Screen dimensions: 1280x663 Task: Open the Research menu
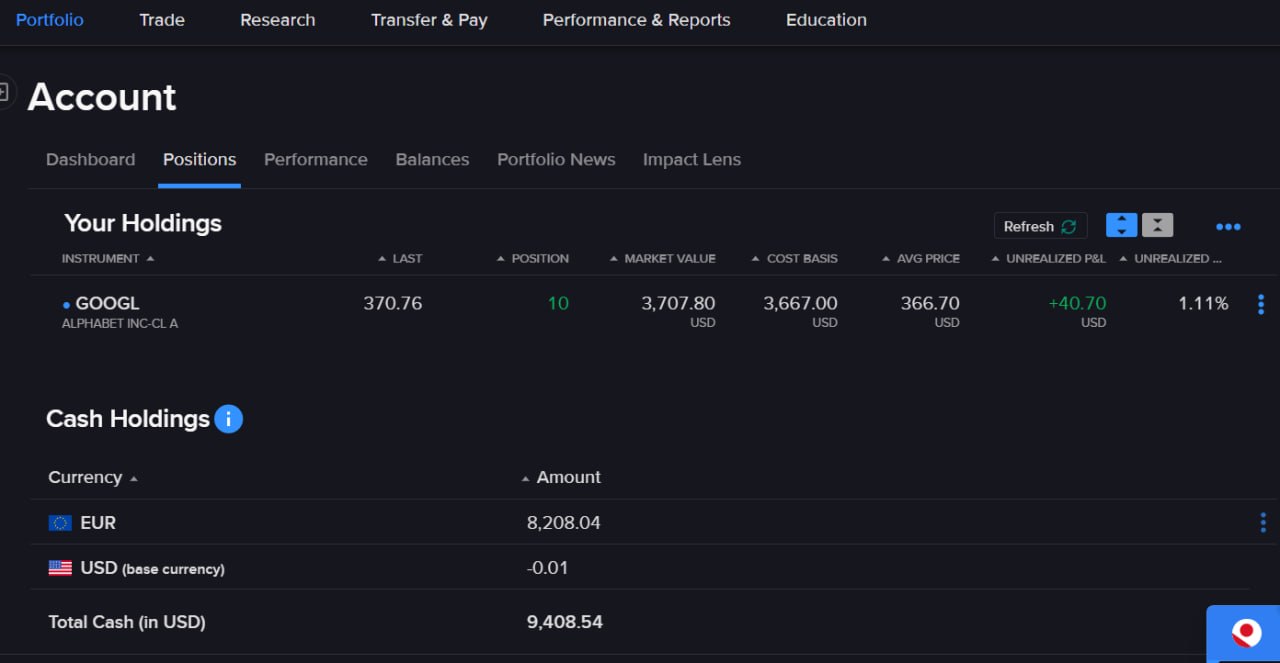coord(278,20)
